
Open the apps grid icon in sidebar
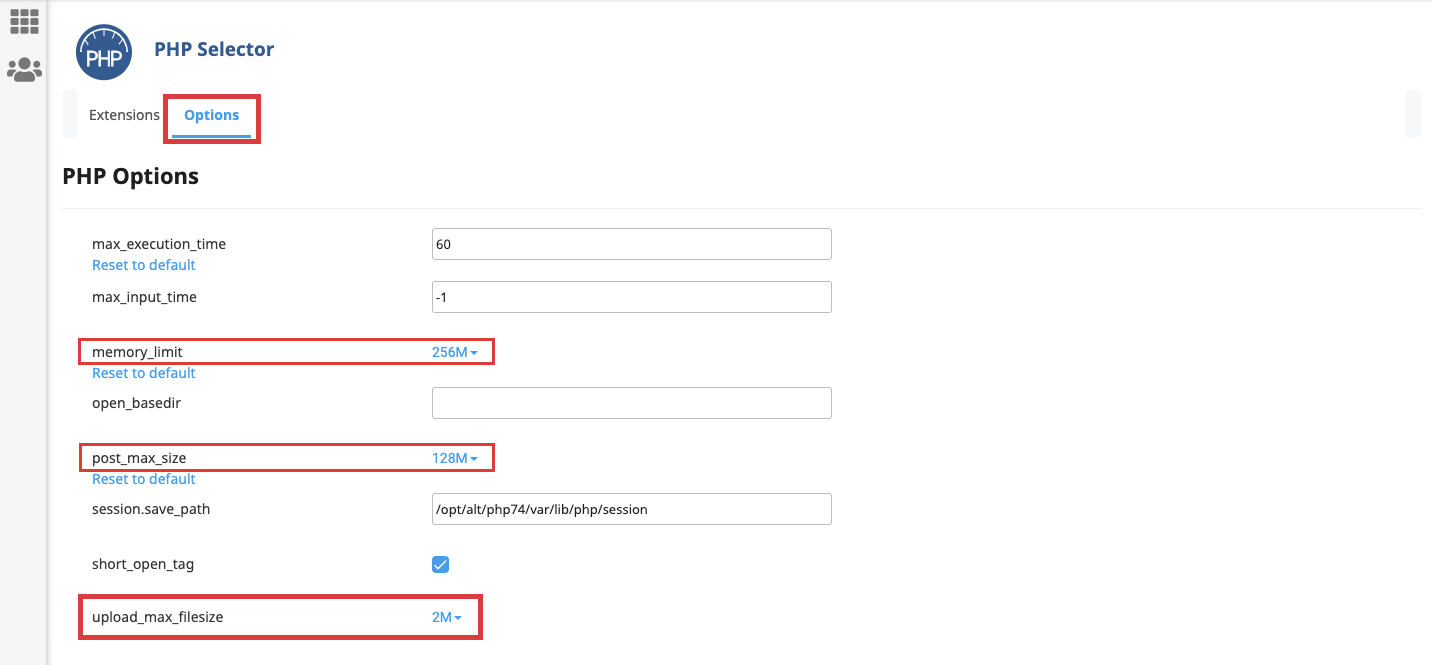pos(24,21)
